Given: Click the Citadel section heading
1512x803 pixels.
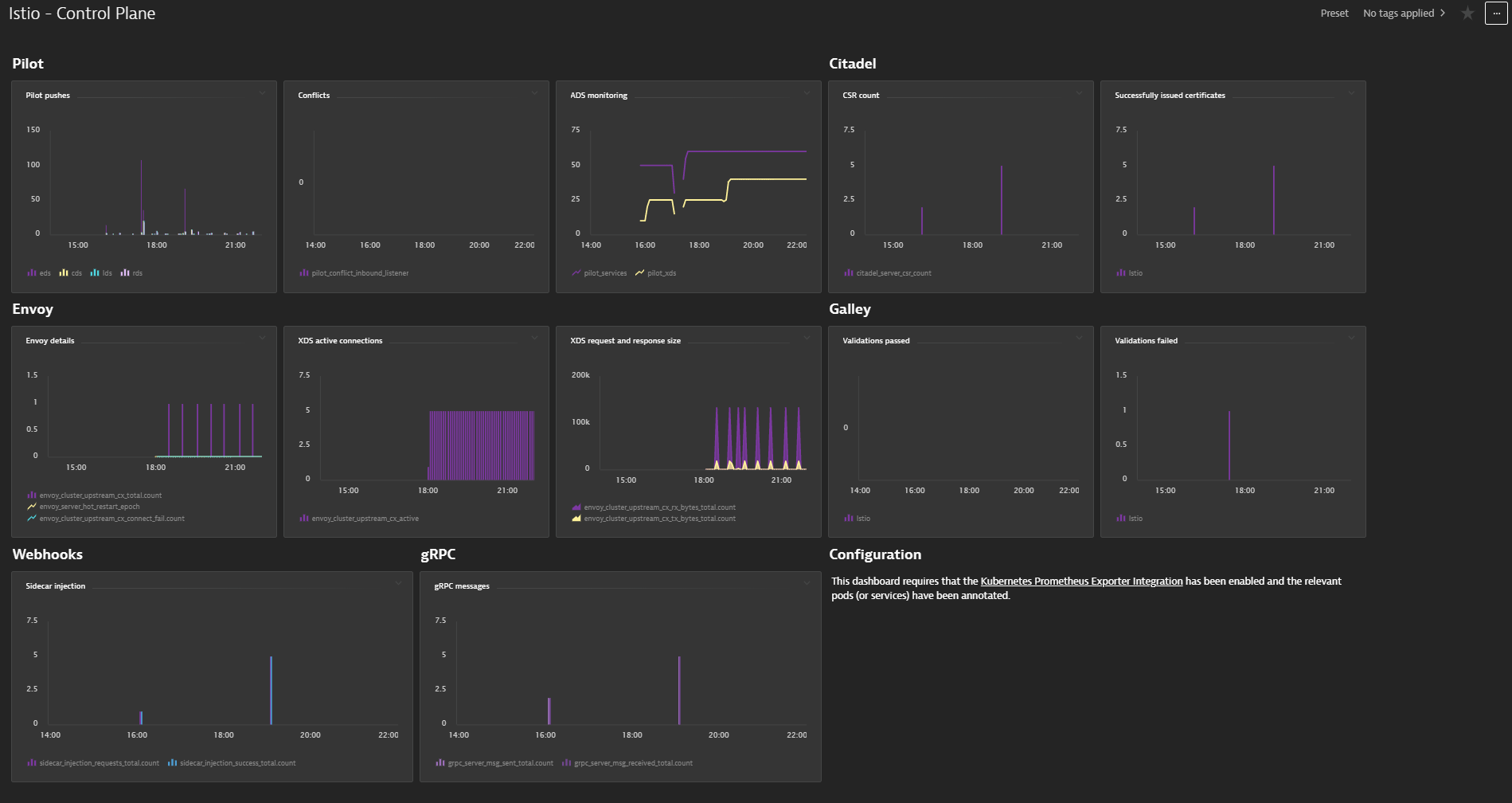Looking at the screenshot, I should point(853,64).
